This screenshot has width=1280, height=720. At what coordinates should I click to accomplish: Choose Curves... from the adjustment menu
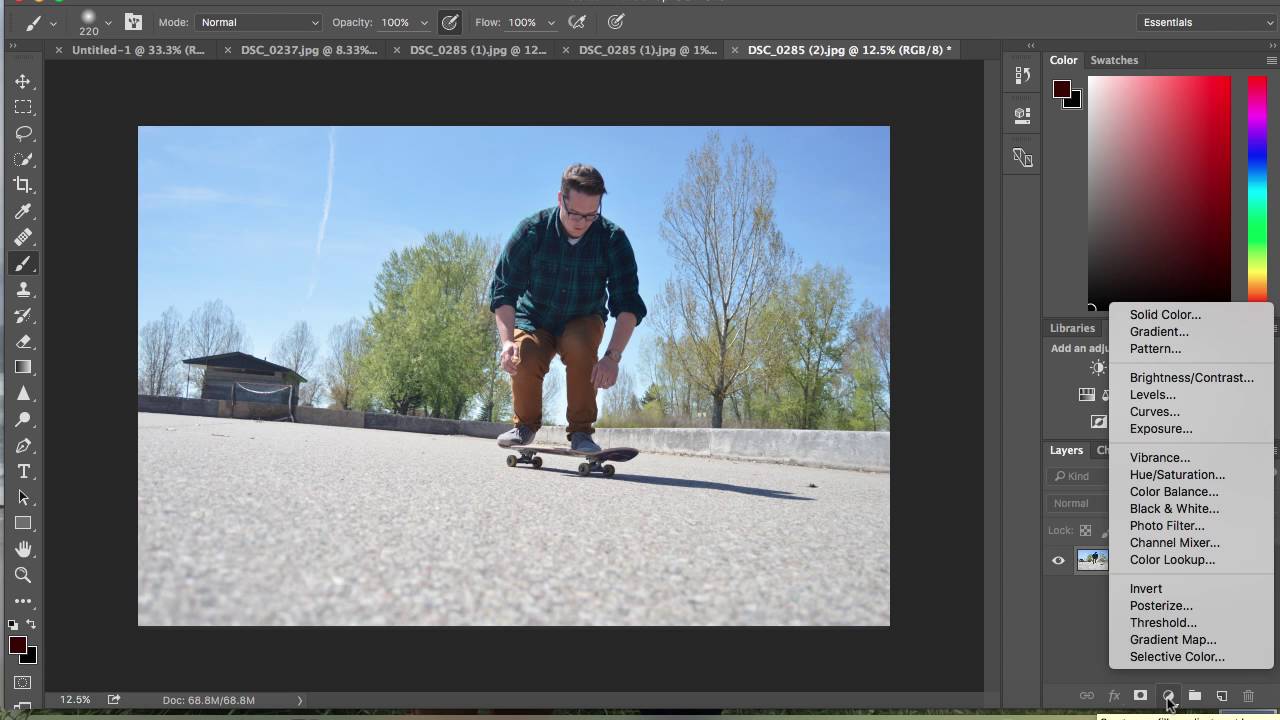[1155, 412]
